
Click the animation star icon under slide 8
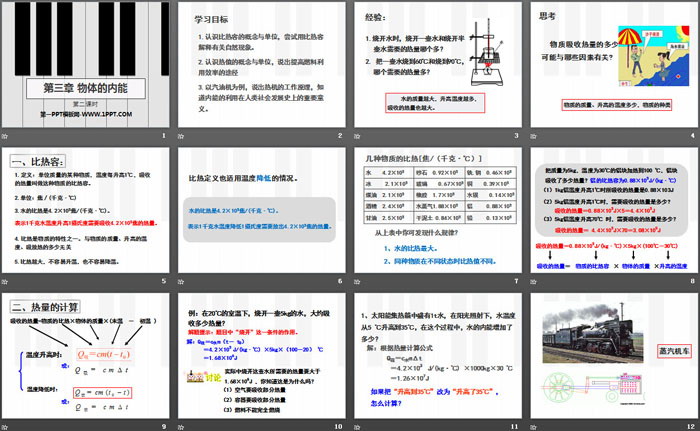(533, 281)
